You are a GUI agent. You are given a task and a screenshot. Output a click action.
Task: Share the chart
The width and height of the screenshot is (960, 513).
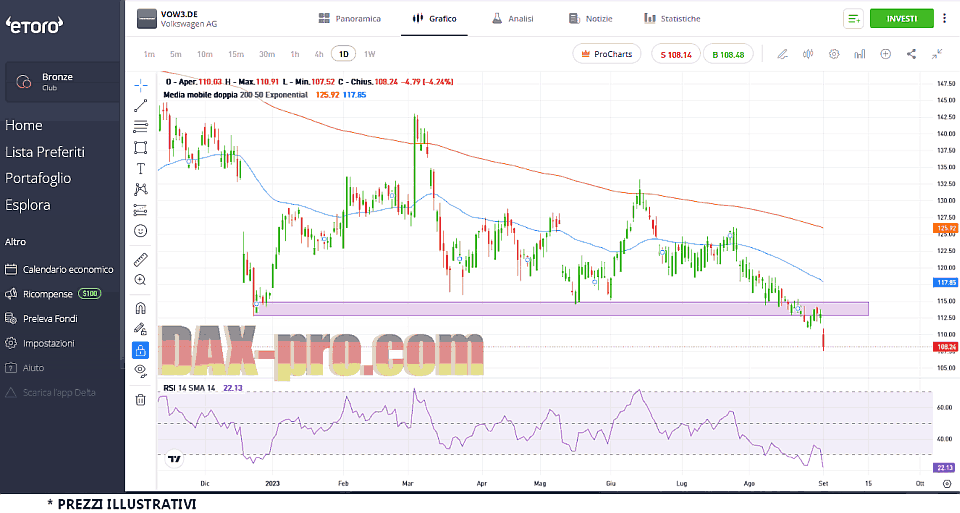(911, 54)
